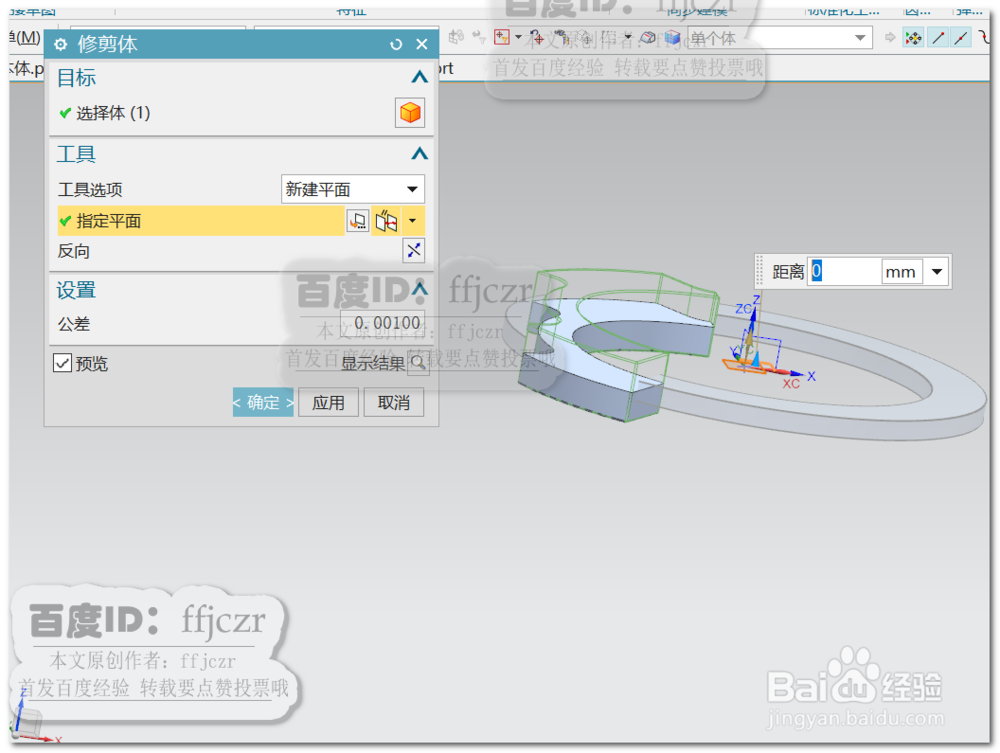Viewport: 1000px width, 753px height.
Task: Collapse the 工具 section
Action: pyautogui.click(x=421, y=154)
